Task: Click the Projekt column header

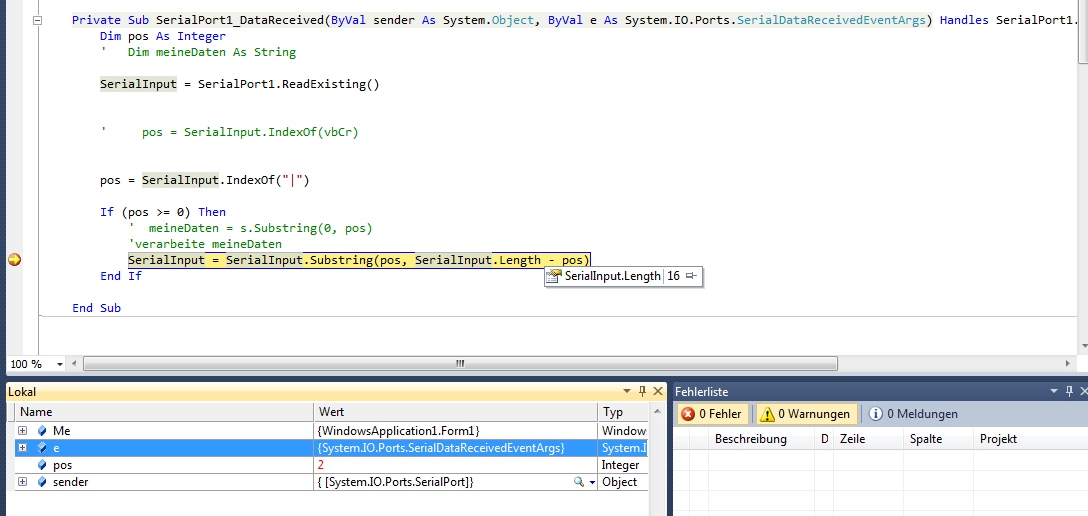Action: point(1030,439)
